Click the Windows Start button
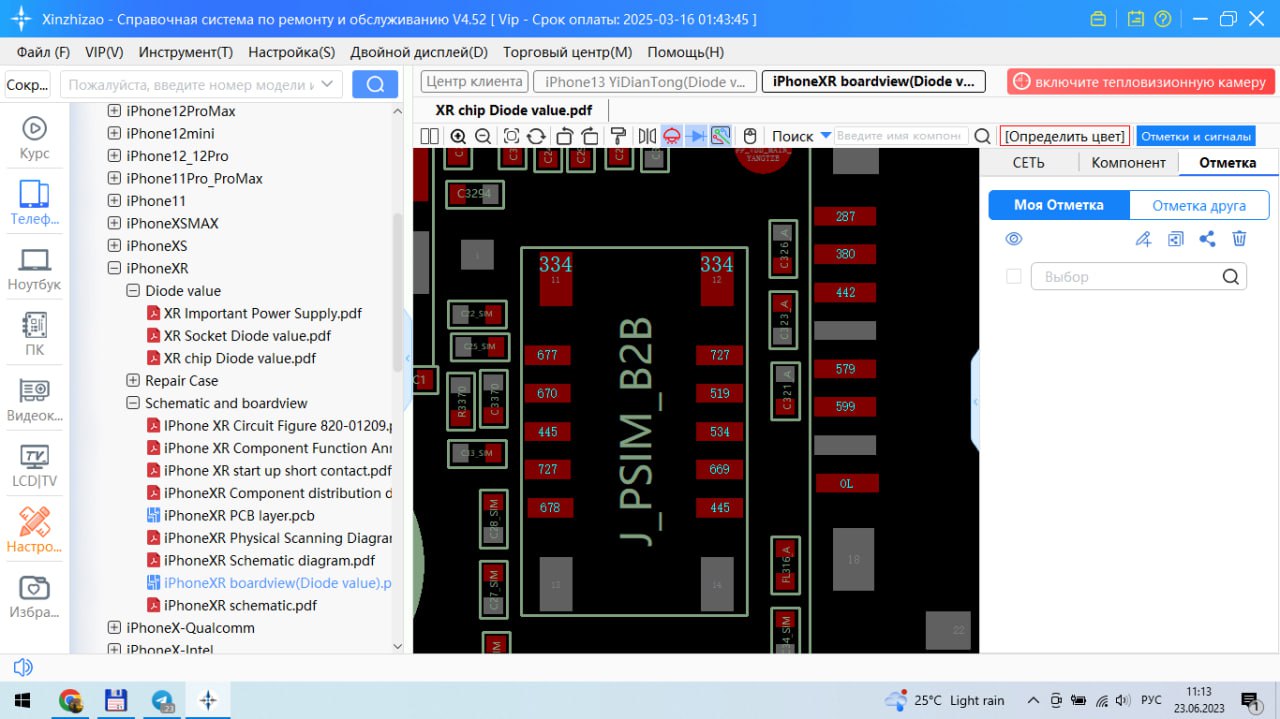1280x719 pixels. click(x=22, y=700)
